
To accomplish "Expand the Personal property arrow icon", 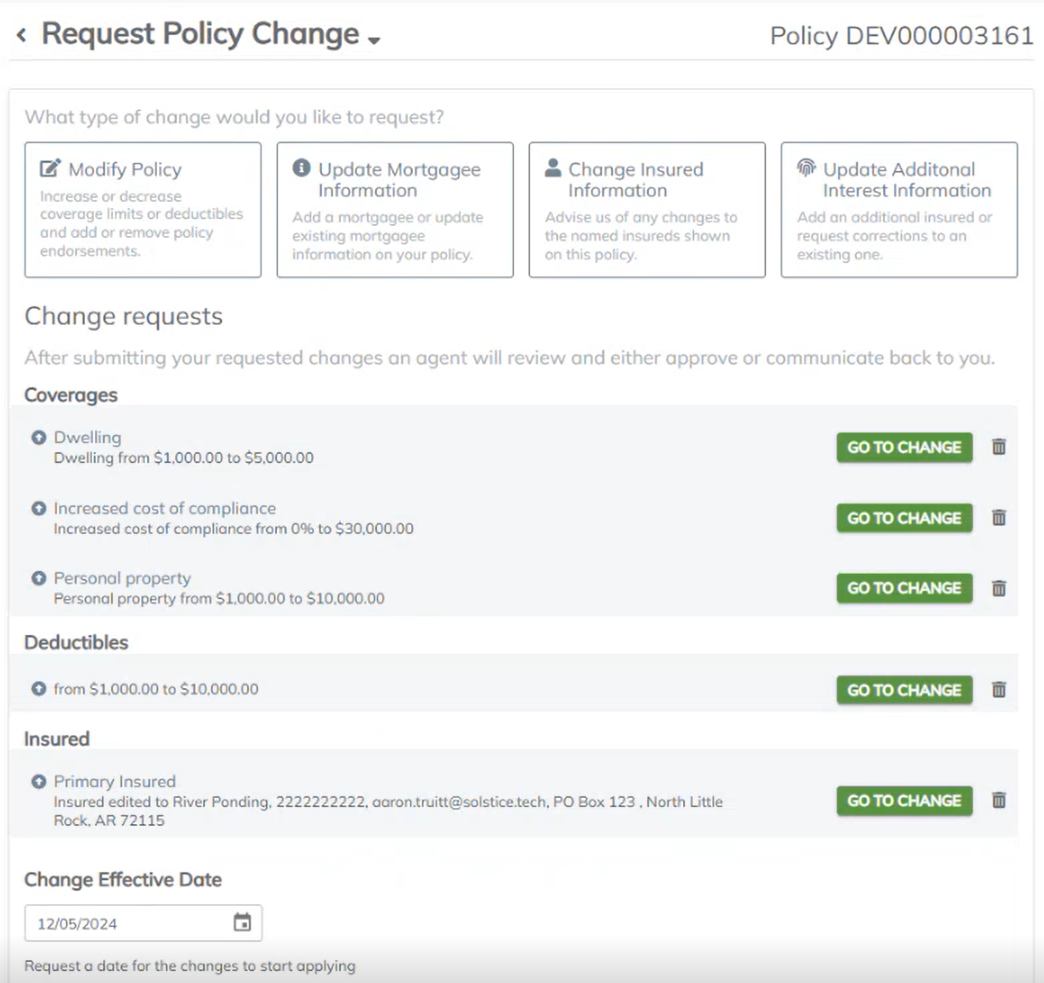I will 39,578.
